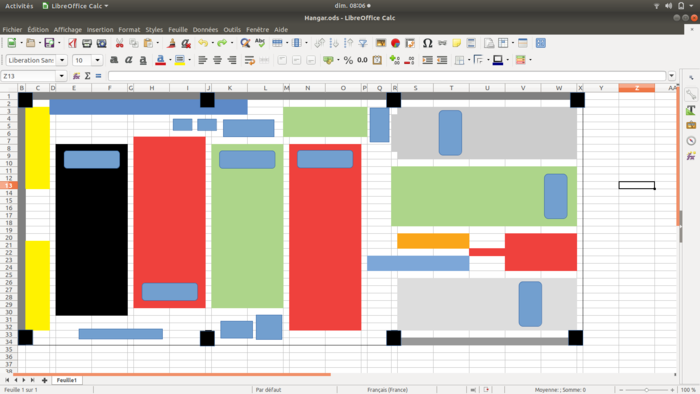Select the Feuille1 sheet tab
The height and width of the screenshot is (394, 700).
click(67, 380)
